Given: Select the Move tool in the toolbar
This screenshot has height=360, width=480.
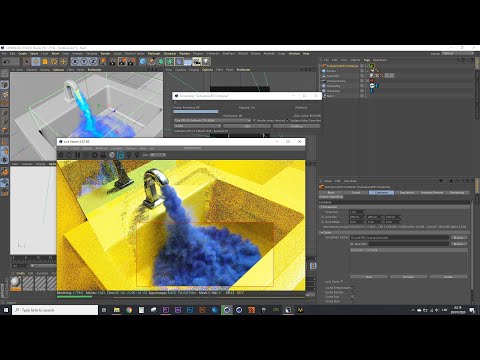Looking at the screenshot, I should 36,61.
